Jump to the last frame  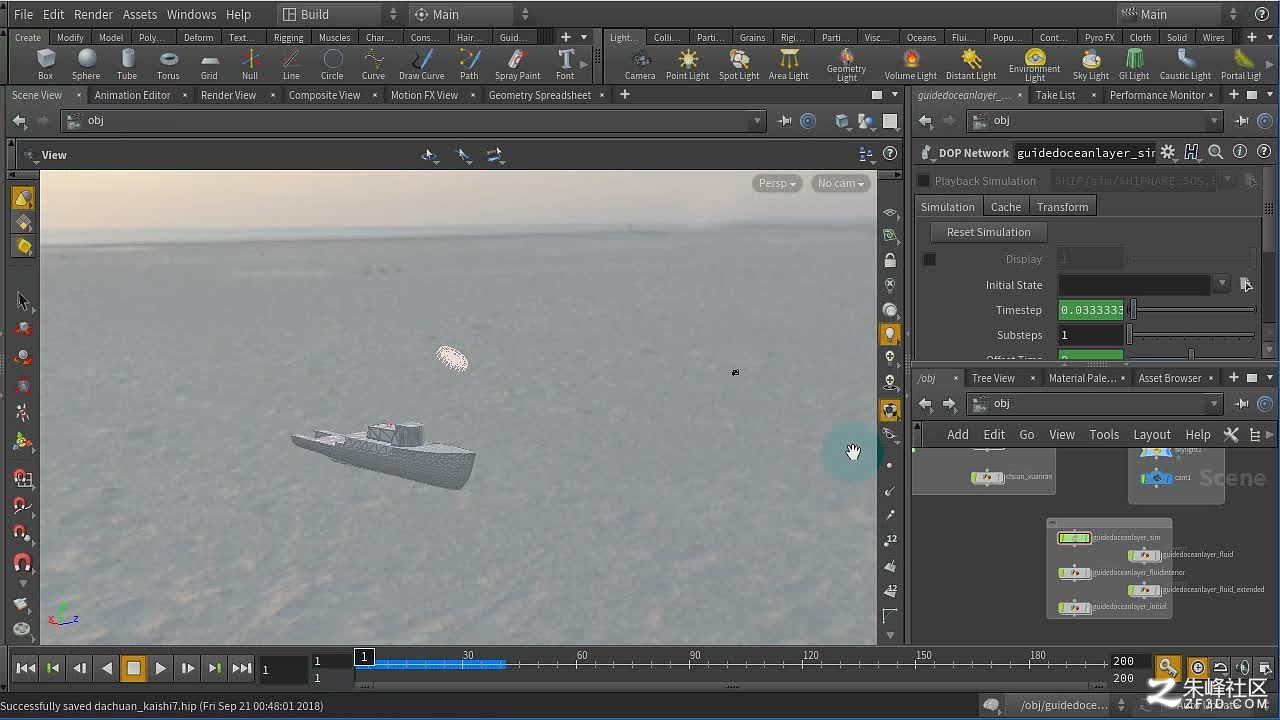point(241,668)
